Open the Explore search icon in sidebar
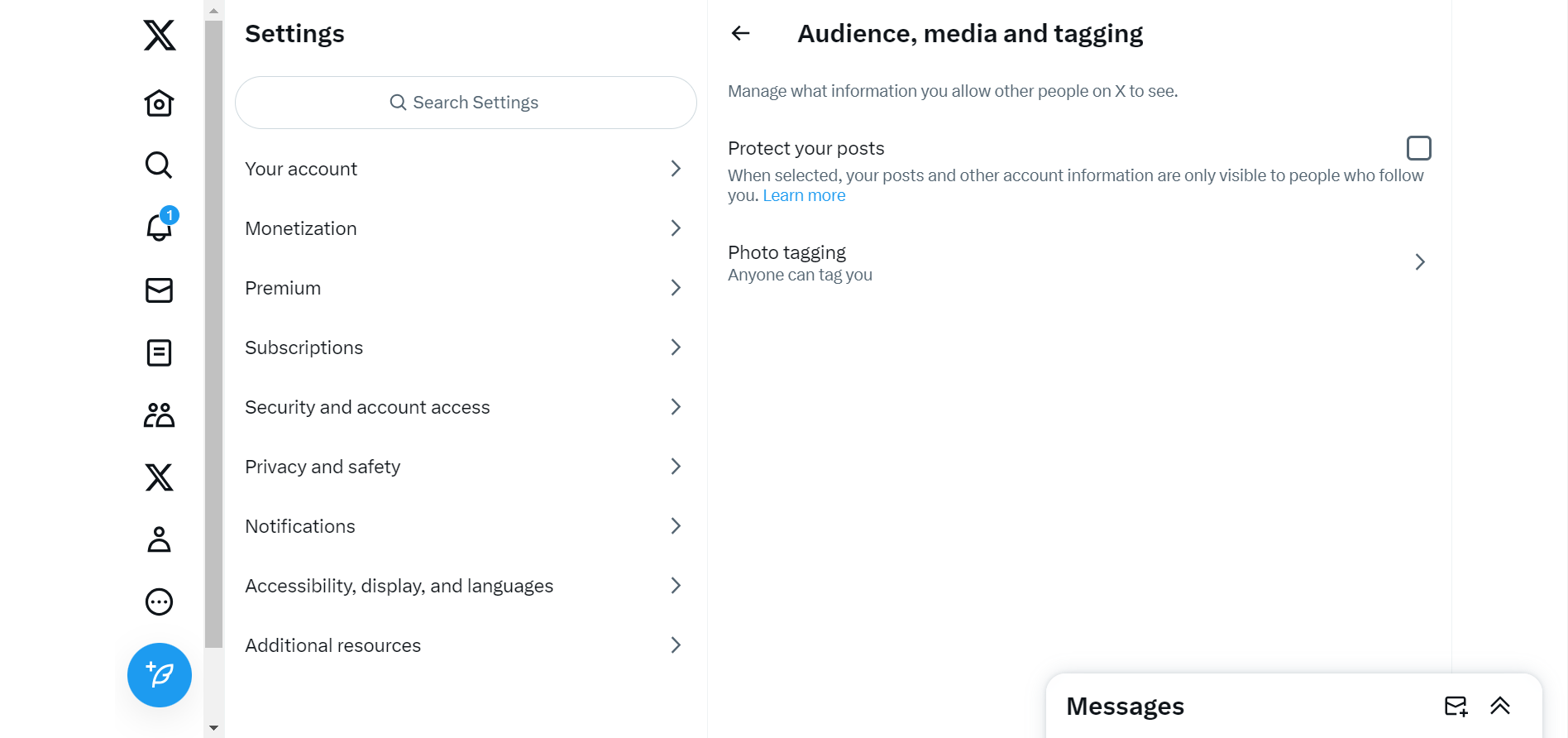The height and width of the screenshot is (738, 1568). (159, 165)
